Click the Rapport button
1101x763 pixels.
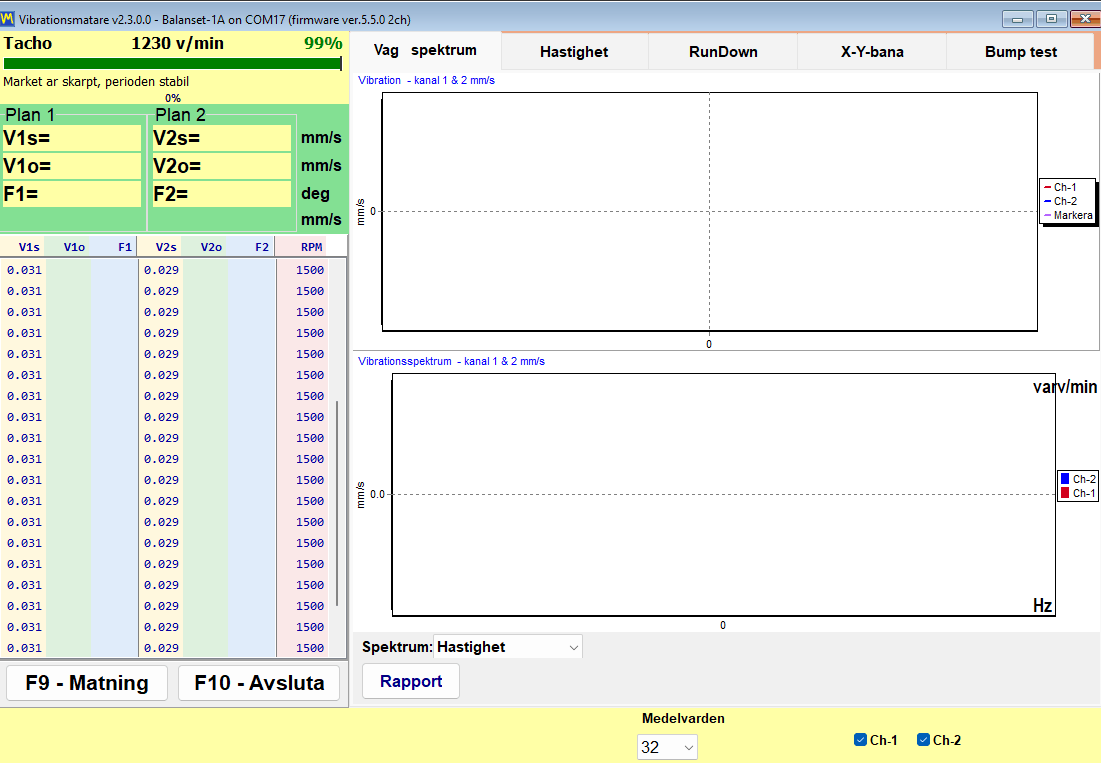click(x=411, y=681)
